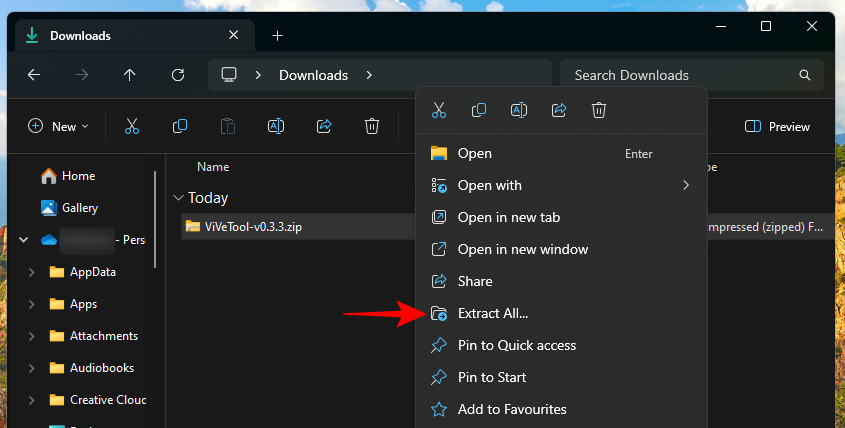This screenshot has height=428, width=845.
Task: Open the New dropdown menu
Action: pos(59,127)
